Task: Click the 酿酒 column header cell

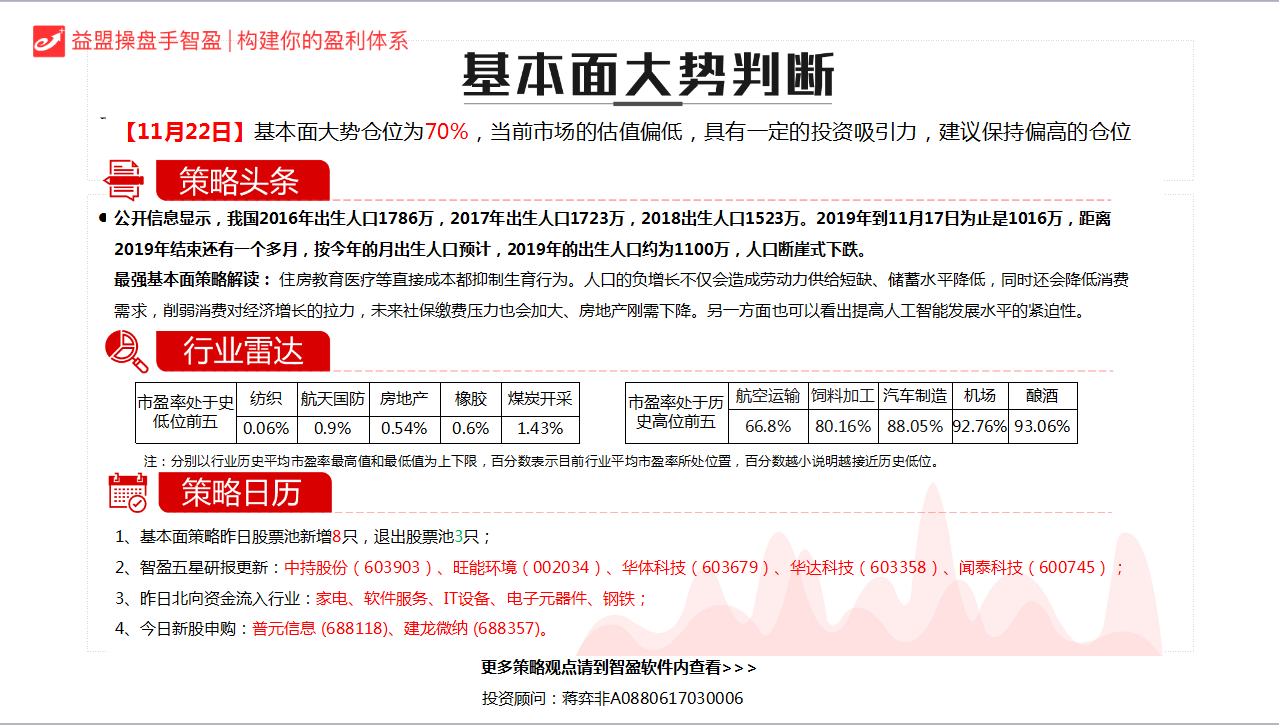Action: pos(1042,396)
